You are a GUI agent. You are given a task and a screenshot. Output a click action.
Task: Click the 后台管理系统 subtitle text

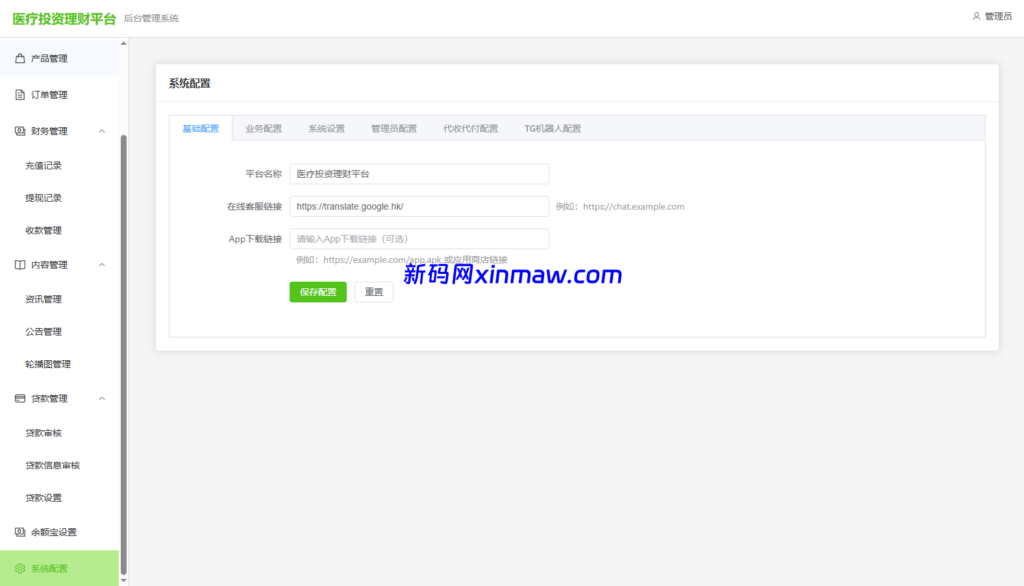point(151,18)
